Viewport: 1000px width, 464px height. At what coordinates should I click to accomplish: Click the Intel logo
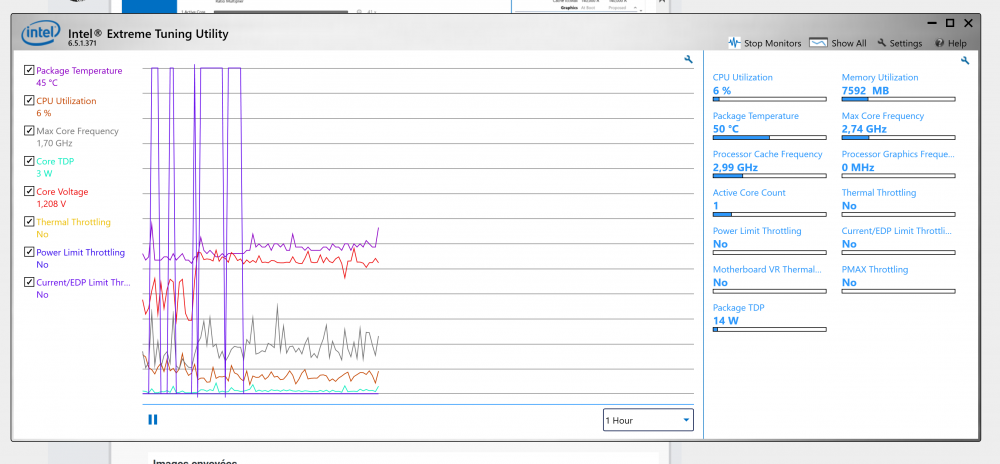41,33
